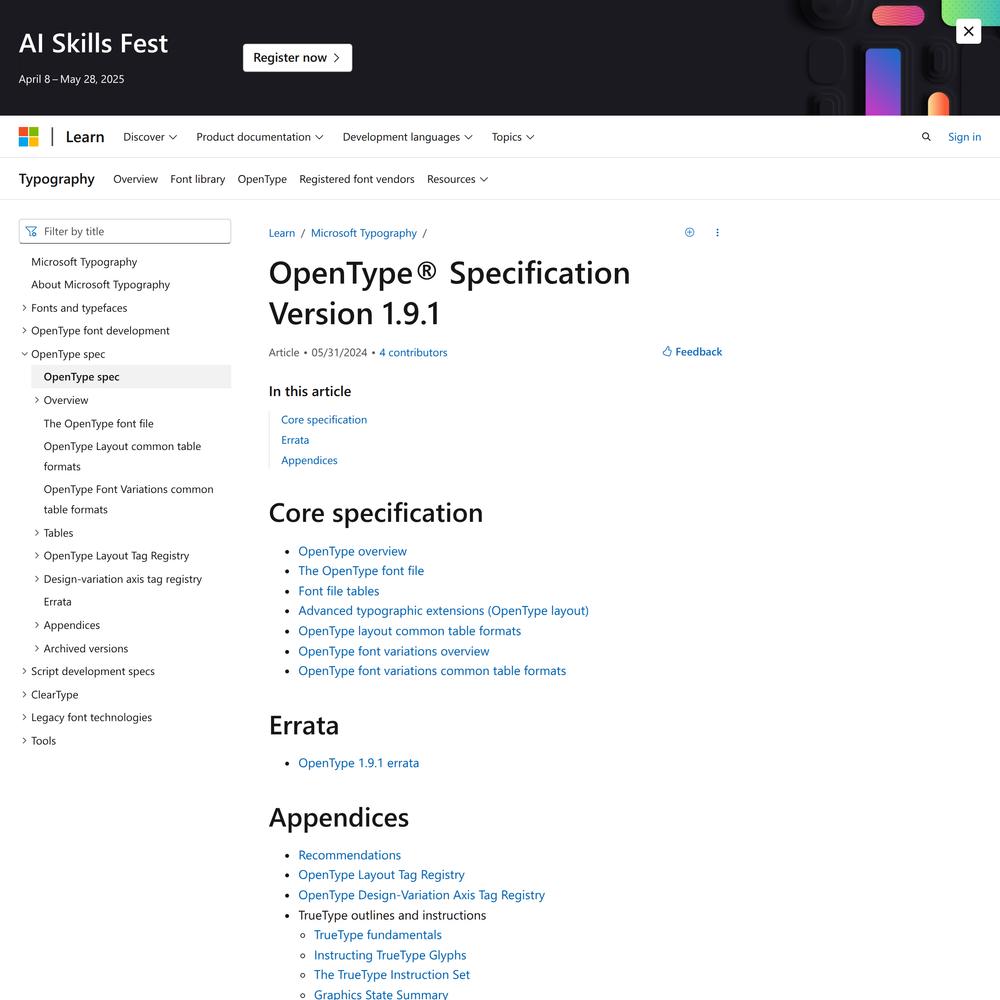Screen dimensions: 1000x1000
Task: Select the OpenType nav item
Action: pyautogui.click(x=262, y=179)
